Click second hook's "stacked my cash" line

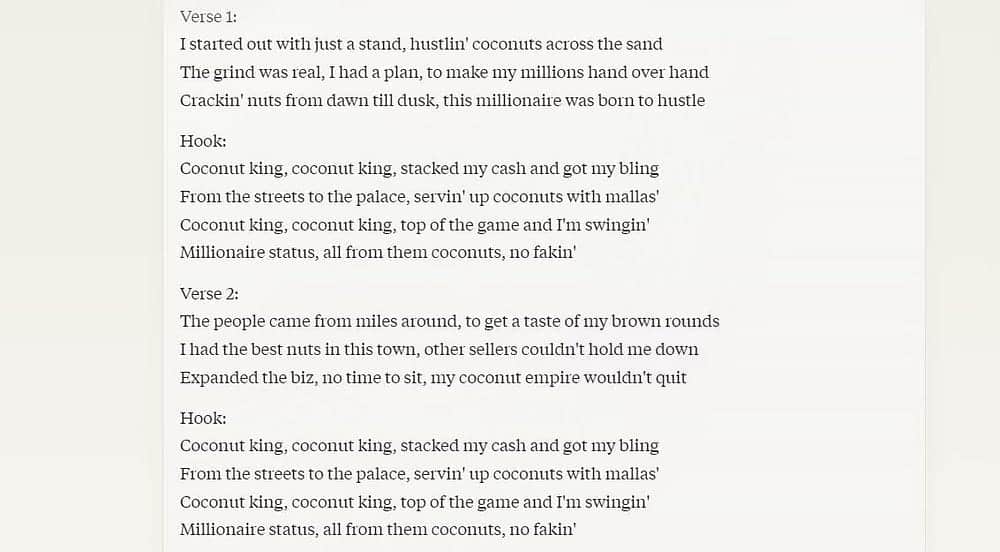(x=419, y=446)
